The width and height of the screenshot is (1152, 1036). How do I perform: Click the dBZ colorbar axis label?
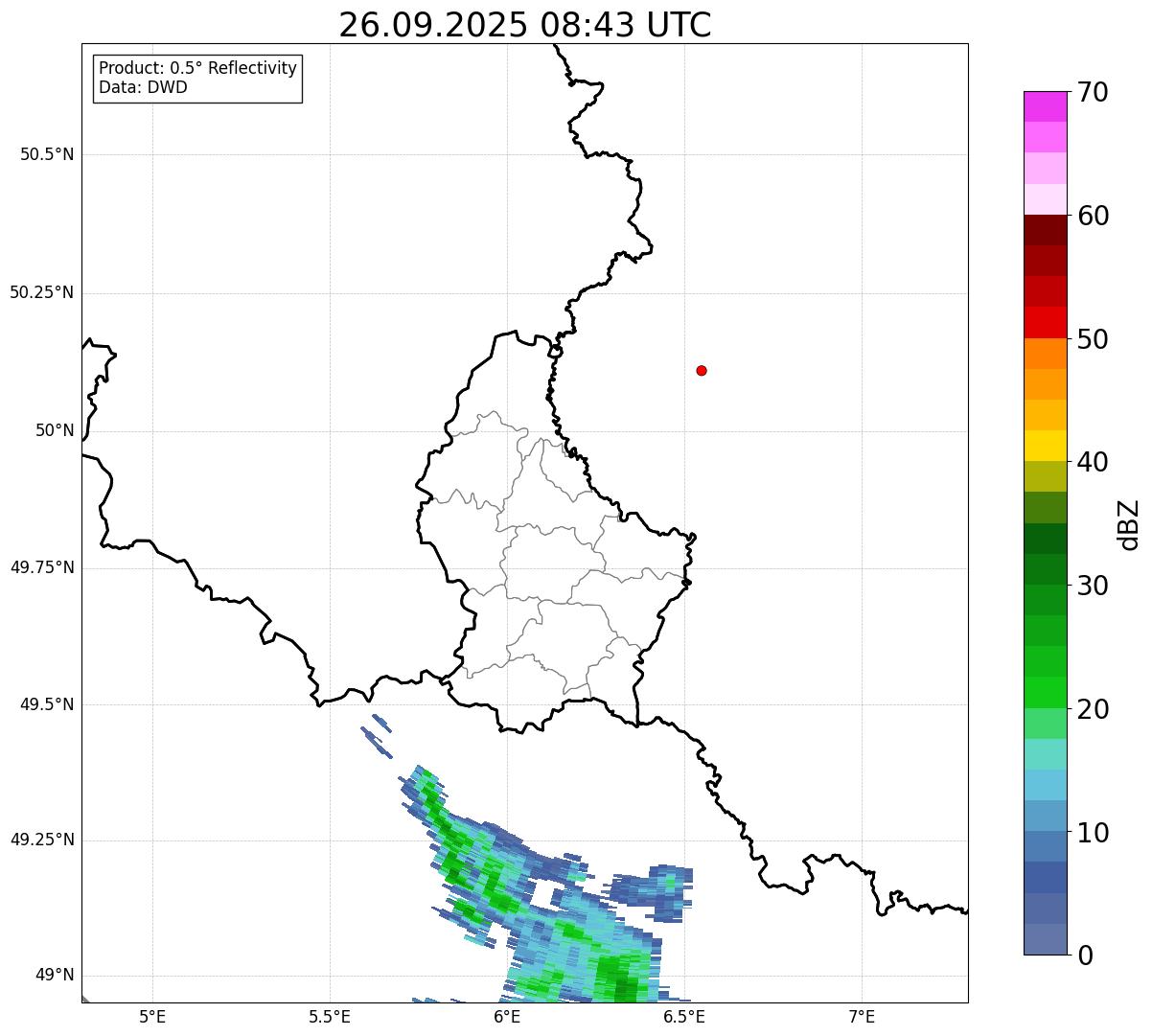click(x=1129, y=524)
